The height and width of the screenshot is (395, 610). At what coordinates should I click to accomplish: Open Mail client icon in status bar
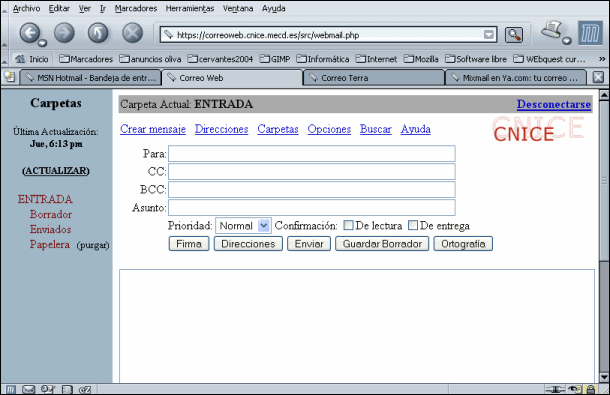(28, 389)
